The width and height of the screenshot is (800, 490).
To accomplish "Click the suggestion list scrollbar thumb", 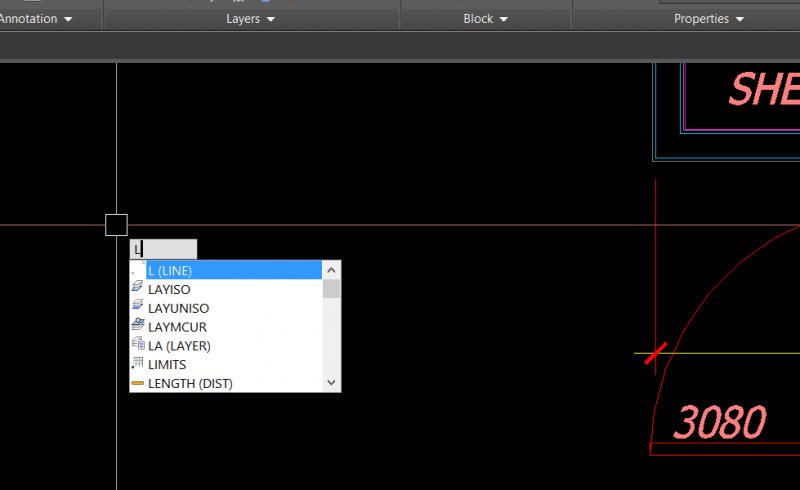I will coord(331,289).
